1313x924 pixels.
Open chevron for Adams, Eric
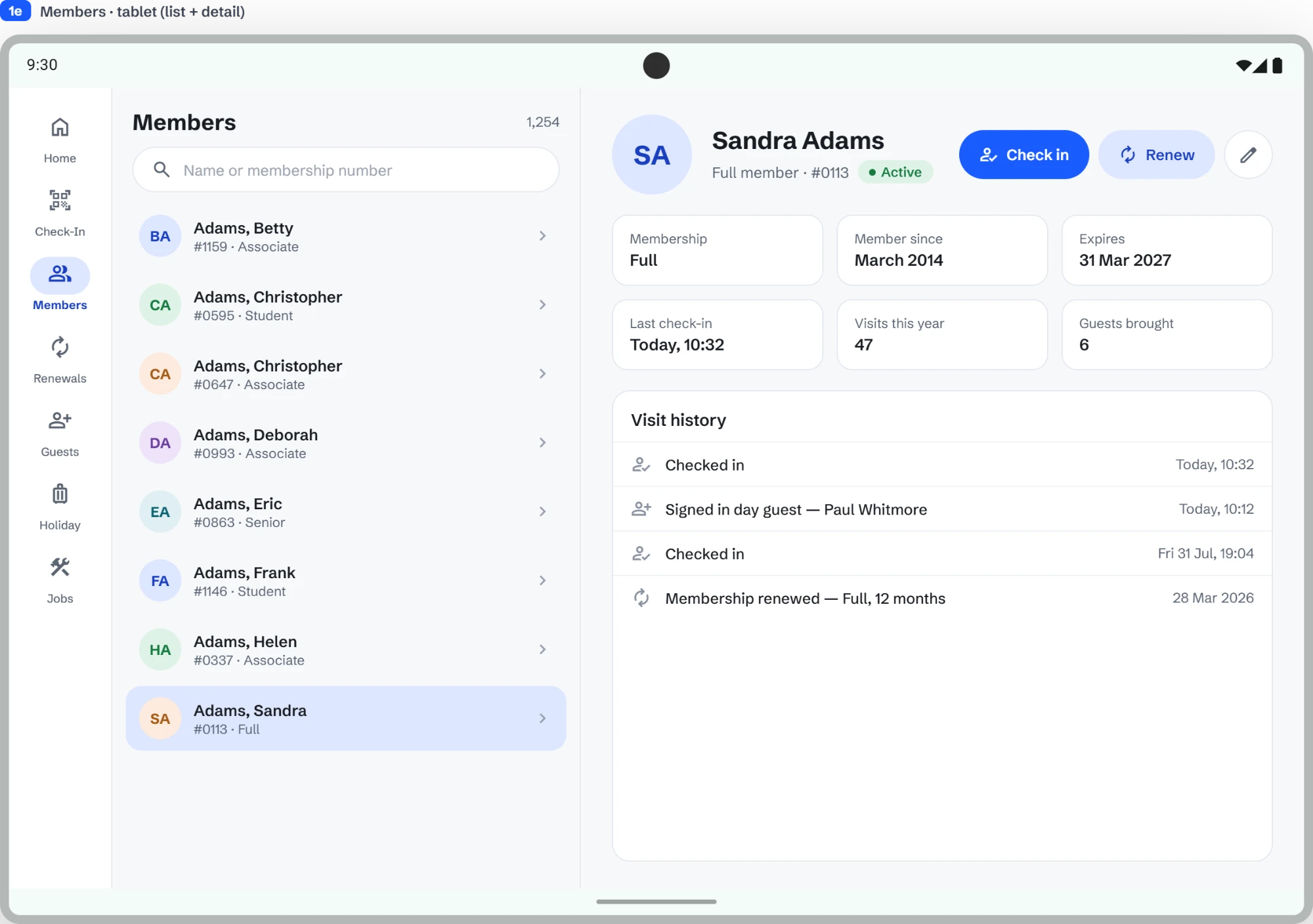point(542,511)
